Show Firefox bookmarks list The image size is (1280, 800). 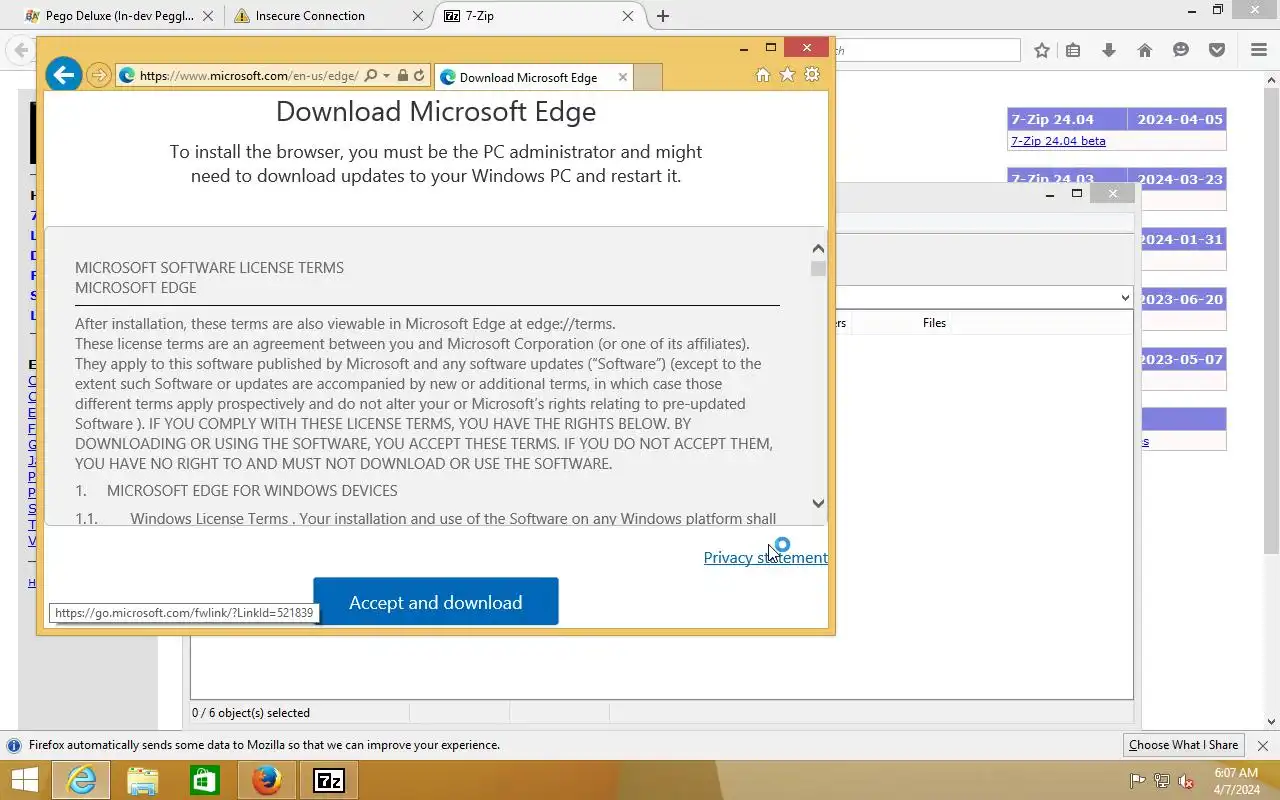click(1073, 50)
